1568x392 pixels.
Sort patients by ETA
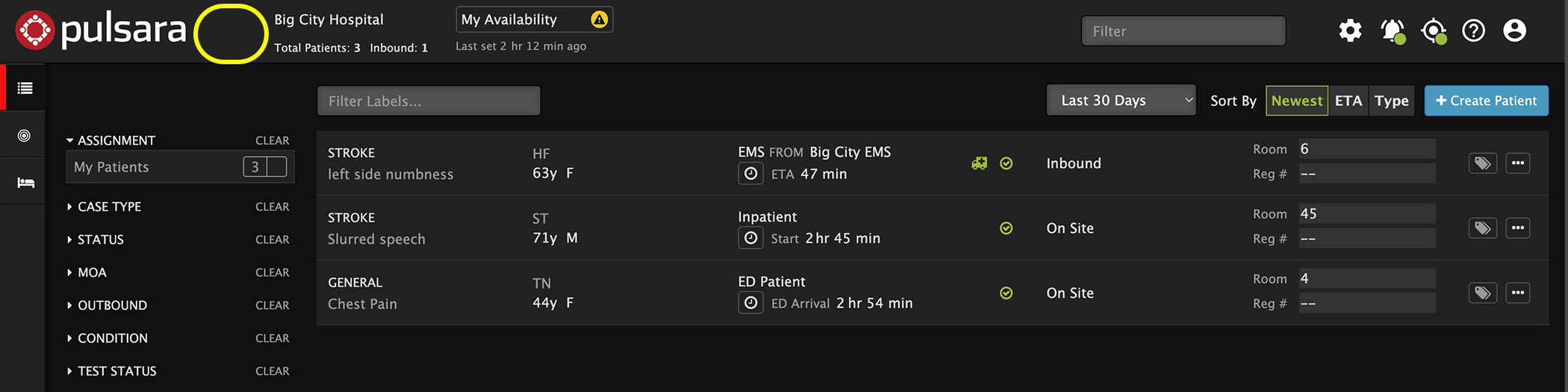(x=1348, y=101)
